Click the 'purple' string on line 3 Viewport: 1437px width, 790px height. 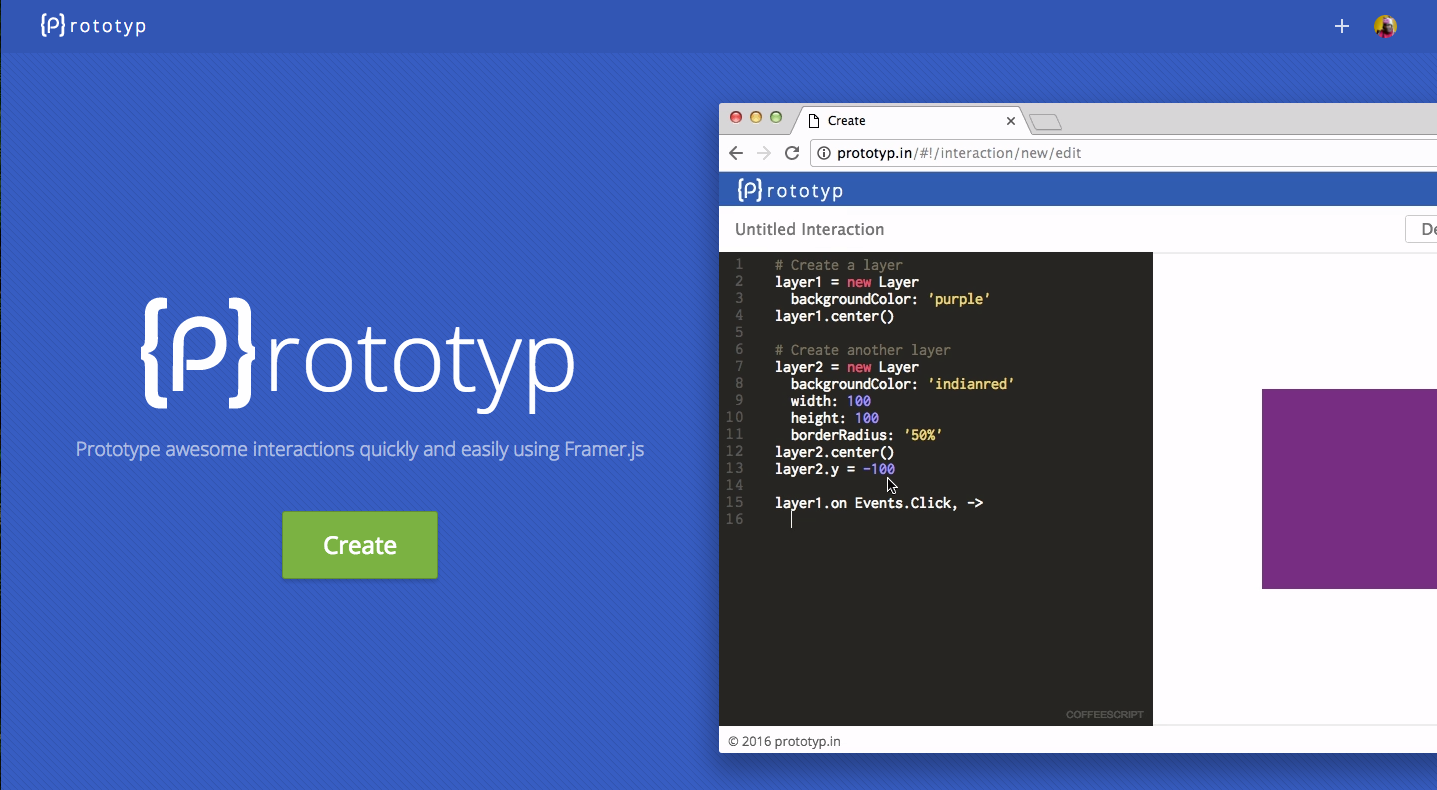958,298
